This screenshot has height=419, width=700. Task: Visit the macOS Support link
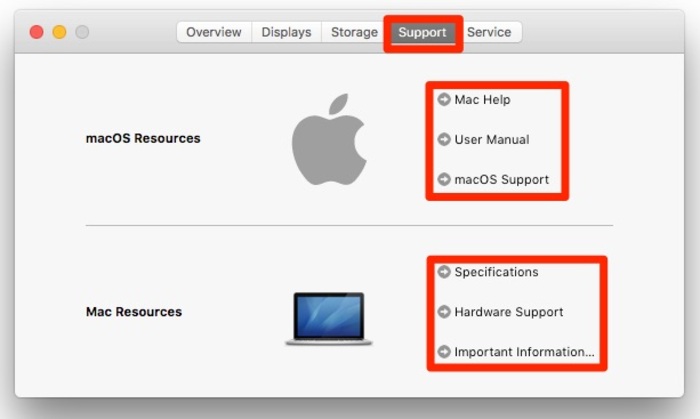click(x=501, y=180)
